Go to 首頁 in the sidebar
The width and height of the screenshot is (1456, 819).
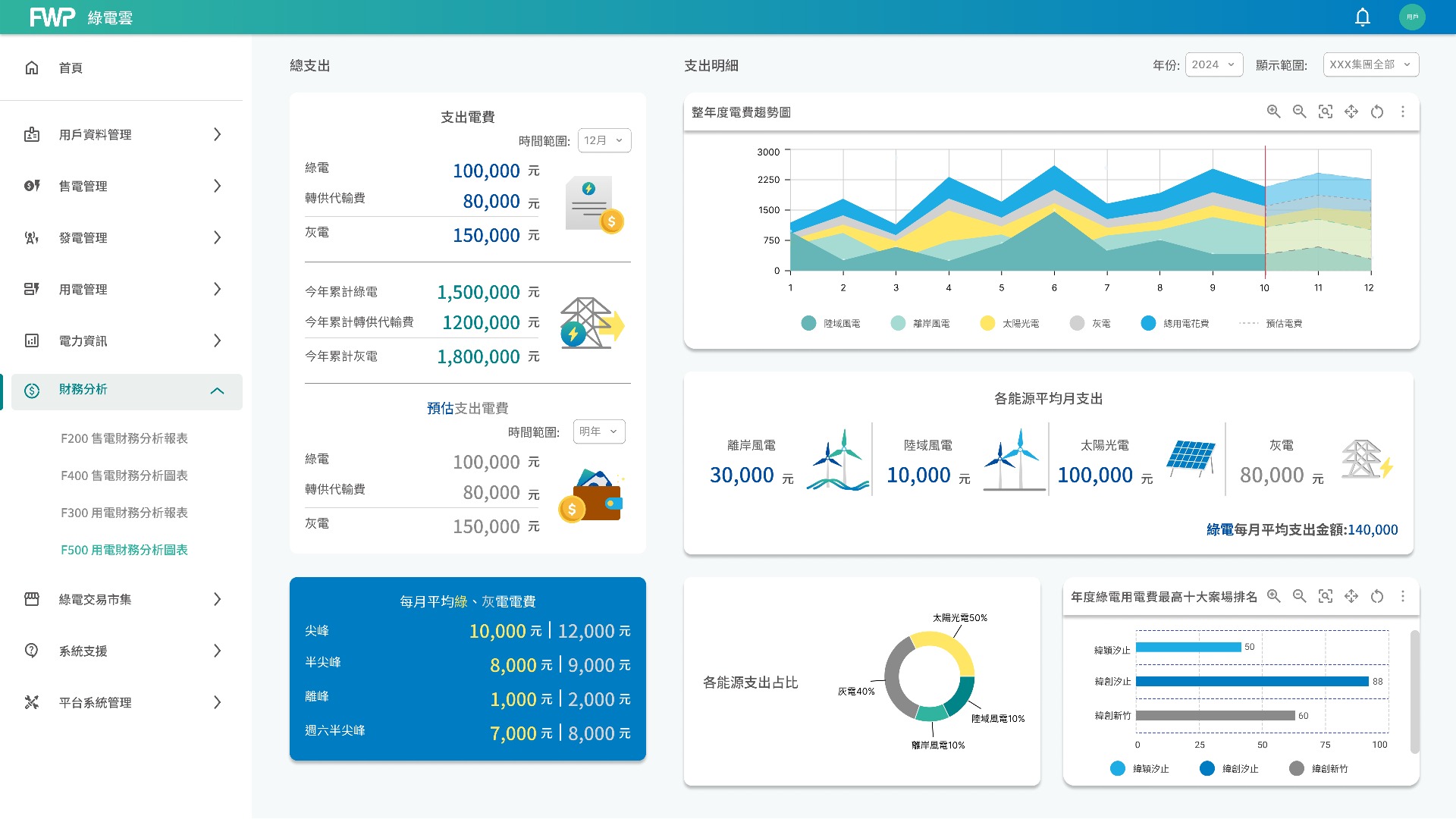71,68
